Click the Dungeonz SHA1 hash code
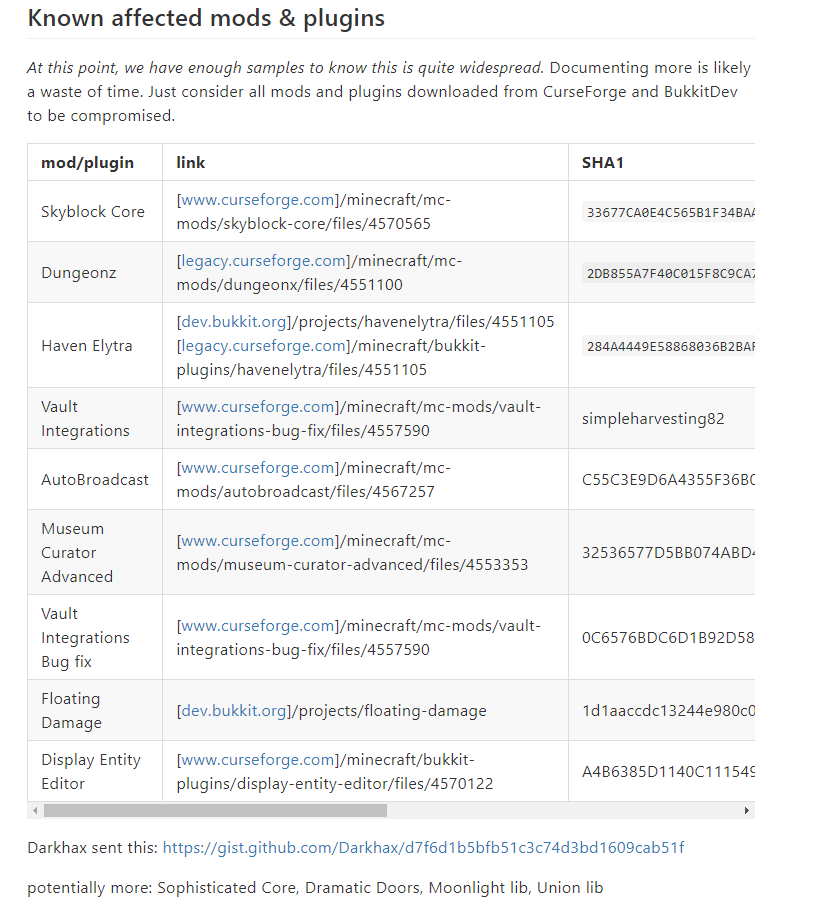The image size is (826, 911). point(669,273)
